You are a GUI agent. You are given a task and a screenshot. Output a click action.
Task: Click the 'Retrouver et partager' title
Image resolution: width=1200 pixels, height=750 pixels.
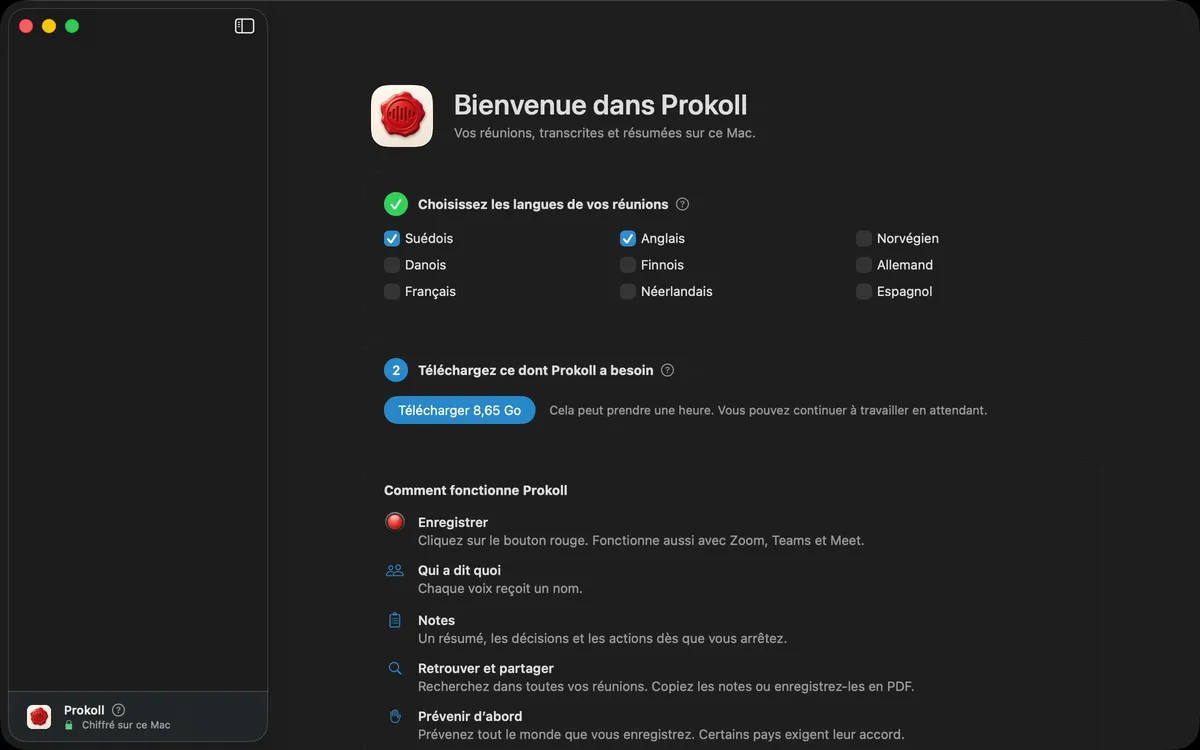pos(486,668)
